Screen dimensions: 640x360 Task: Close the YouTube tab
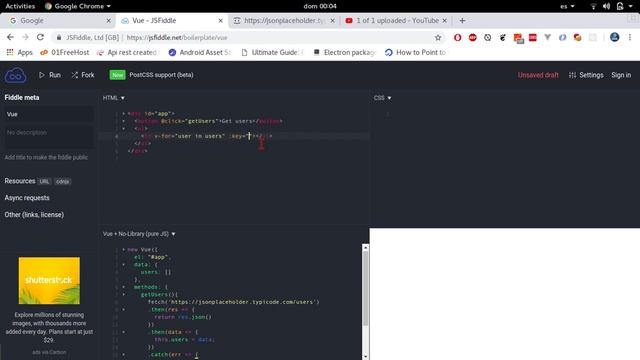coord(444,20)
